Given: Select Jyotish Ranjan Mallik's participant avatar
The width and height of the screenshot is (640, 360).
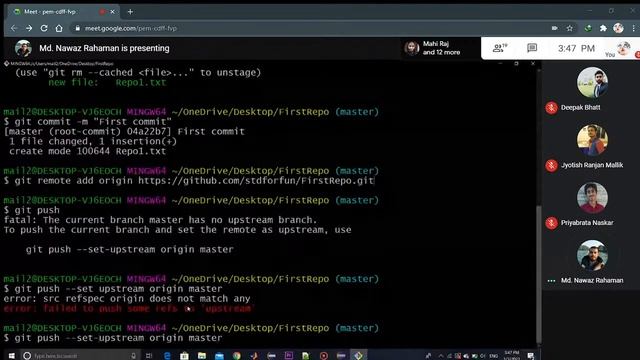Looking at the screenshot, I should pos(592,140).
